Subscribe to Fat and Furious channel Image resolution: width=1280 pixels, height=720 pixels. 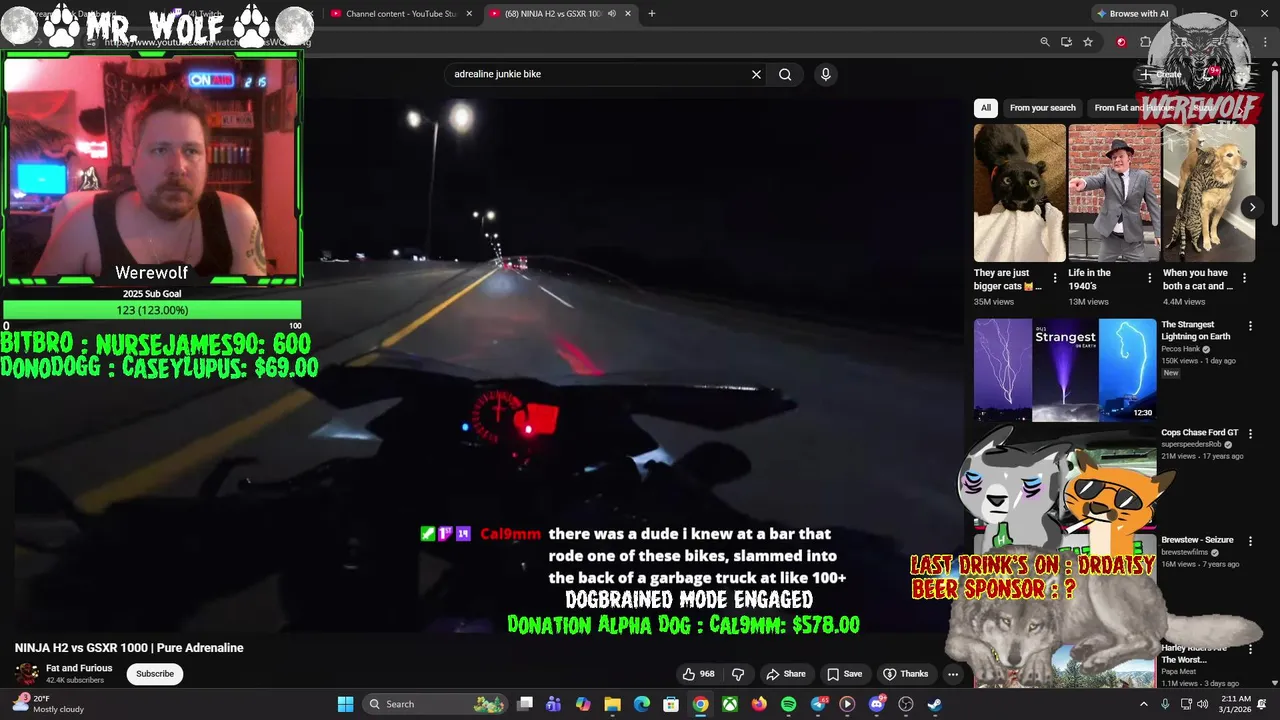pos(155,674)
